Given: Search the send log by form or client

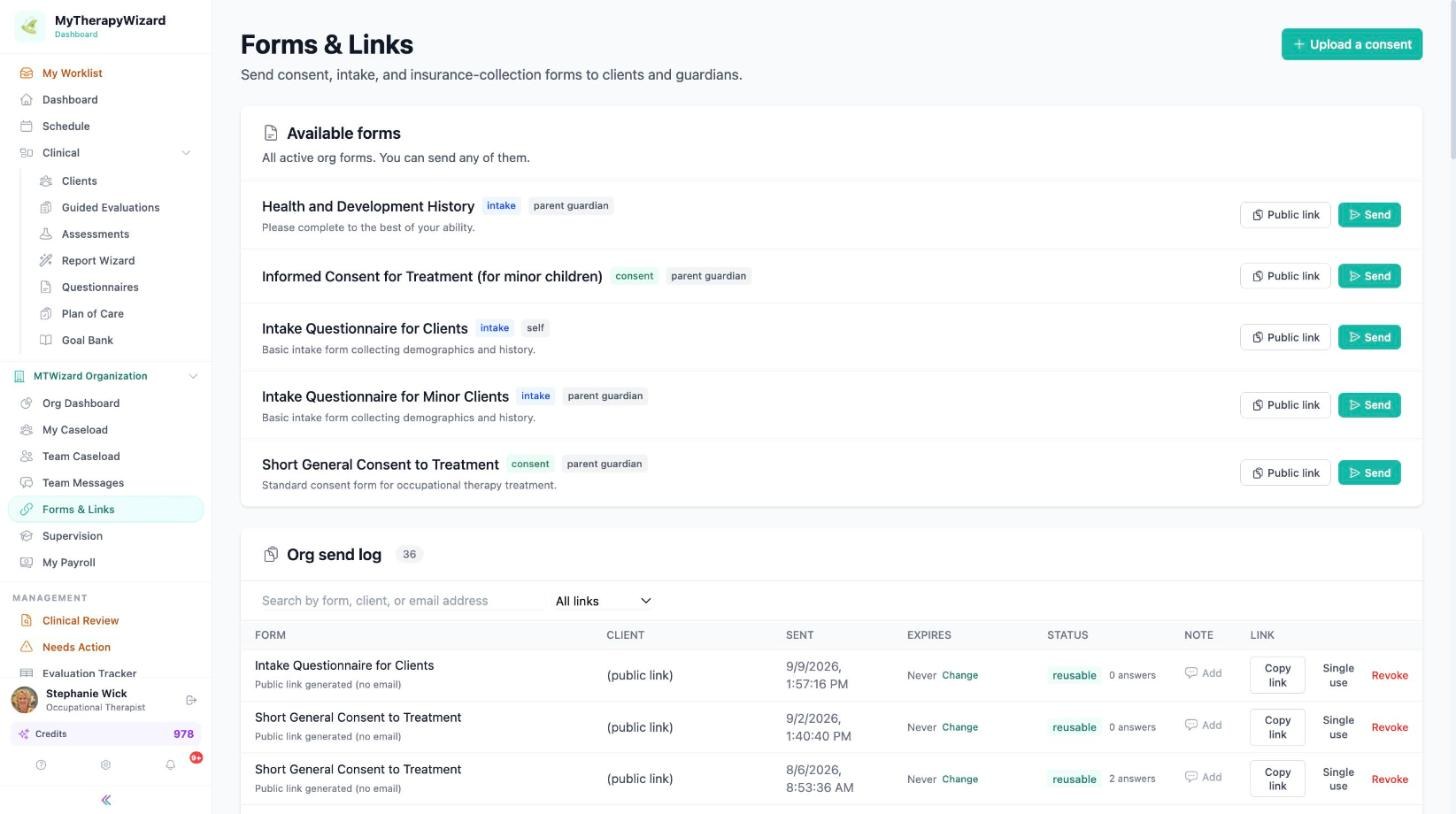Looking at the screenshot, I should pos(400,601).
